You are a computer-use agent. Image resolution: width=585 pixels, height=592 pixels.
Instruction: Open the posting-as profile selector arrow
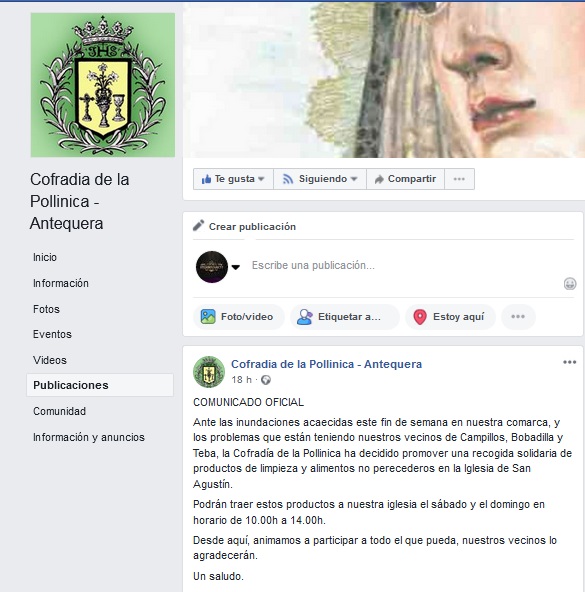click(x=236, y=267)
